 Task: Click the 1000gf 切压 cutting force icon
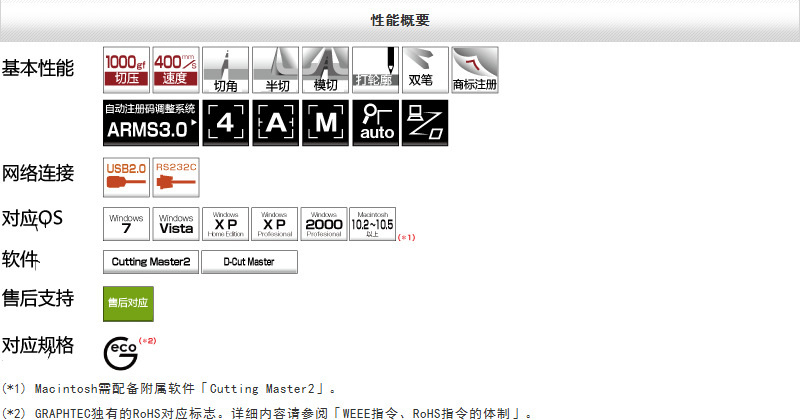coord(126,70)
